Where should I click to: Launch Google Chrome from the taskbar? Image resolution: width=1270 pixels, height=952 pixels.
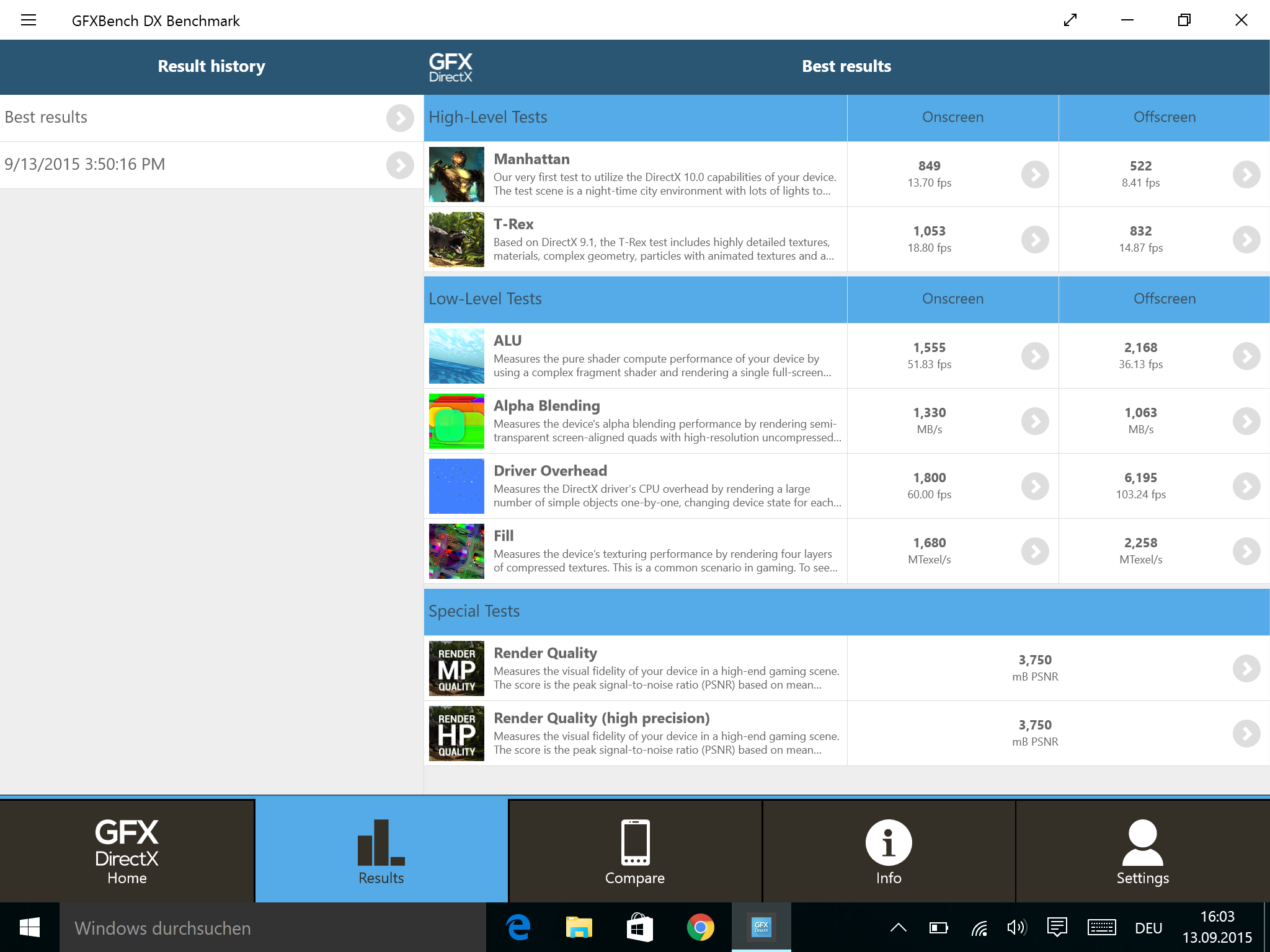[700, 928]
